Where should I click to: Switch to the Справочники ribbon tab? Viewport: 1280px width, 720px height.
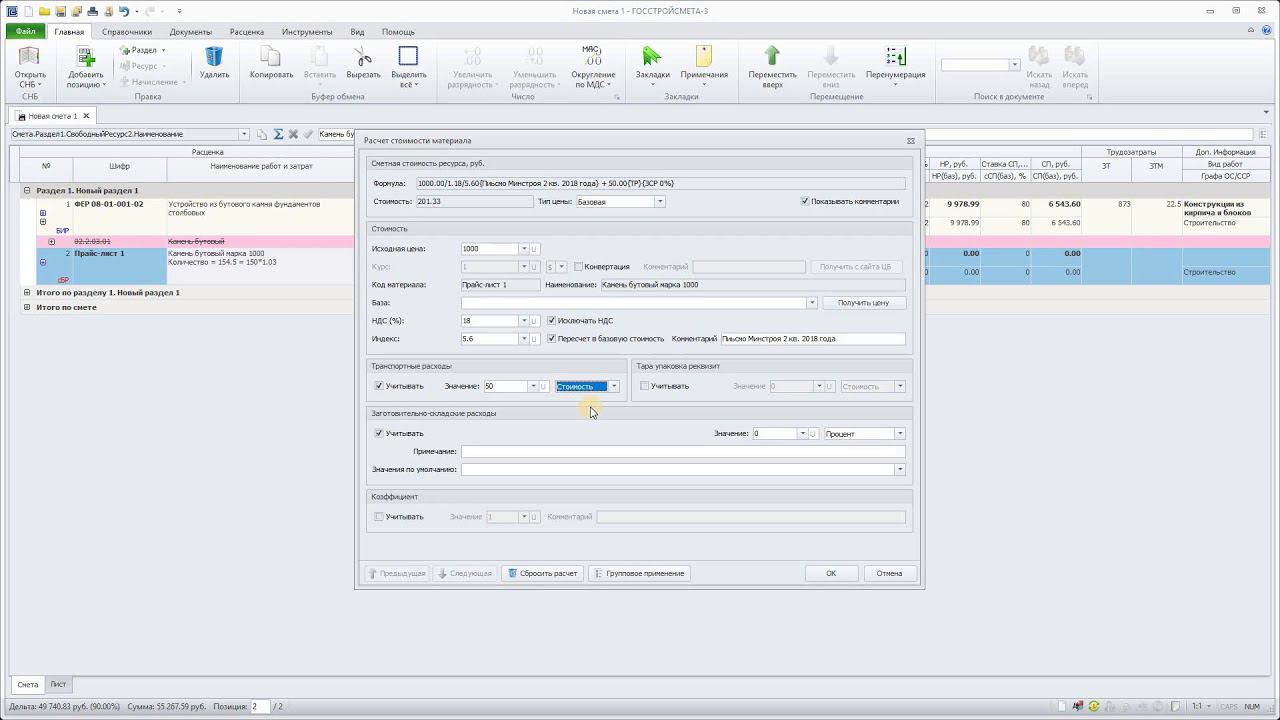[127, 32]
